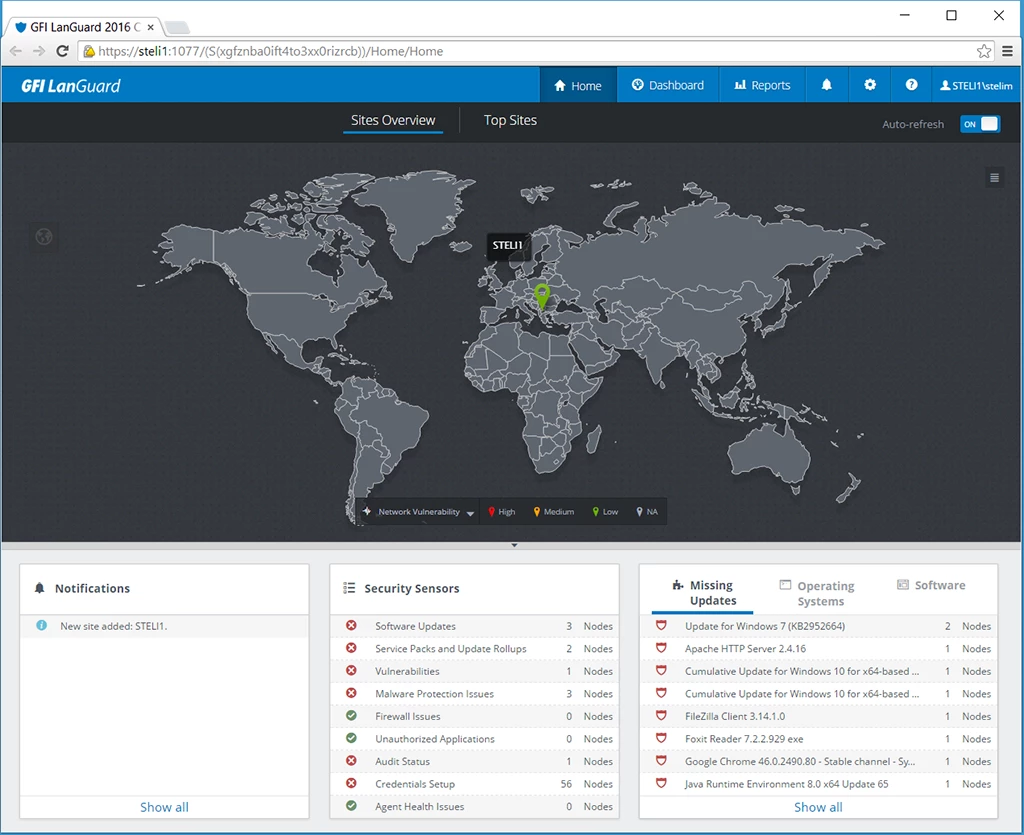This screenshot has width=1024, height=835.
Task: Open the STELI1\stelim user menu
Action: (976, 85)
